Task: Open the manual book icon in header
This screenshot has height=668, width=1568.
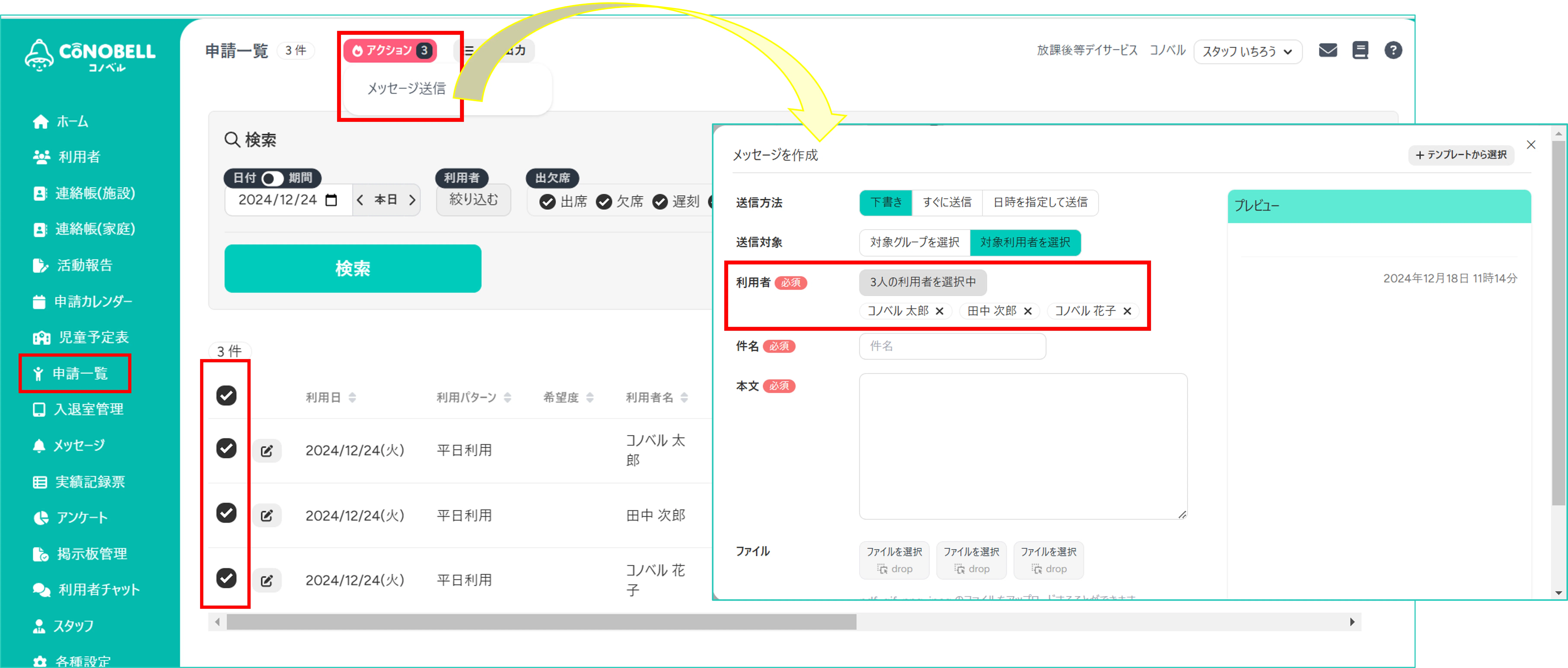Action: tap(1360, 51)
